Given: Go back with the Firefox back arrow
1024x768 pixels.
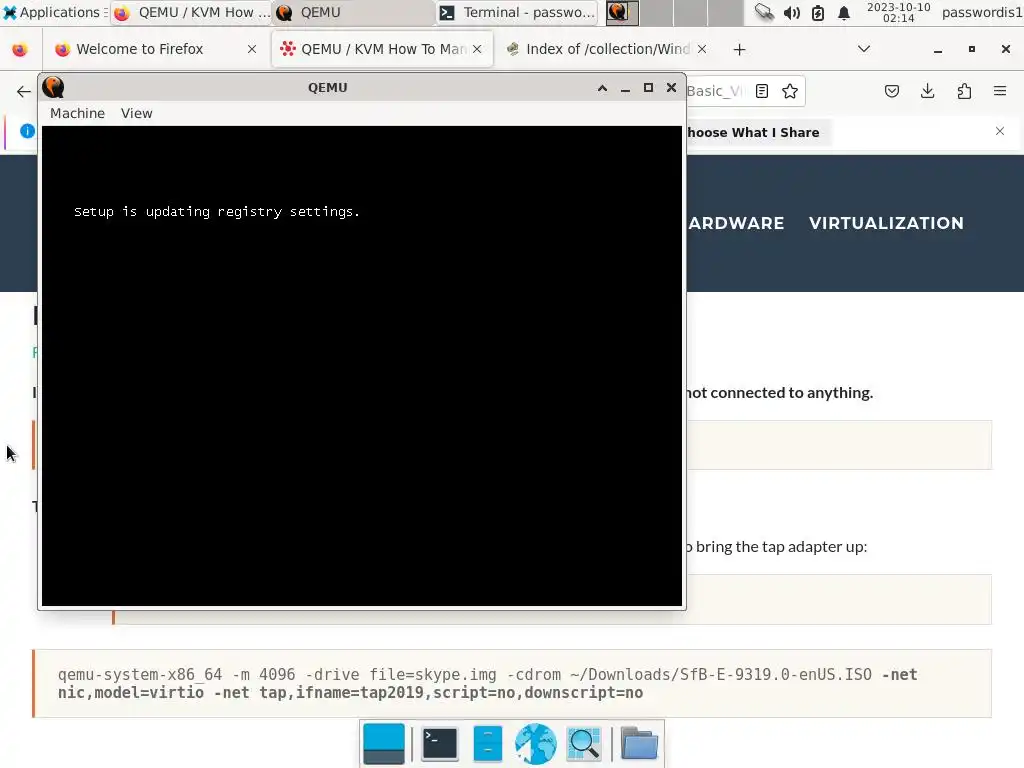Looking at the screenshot, I should pos(24,91).
